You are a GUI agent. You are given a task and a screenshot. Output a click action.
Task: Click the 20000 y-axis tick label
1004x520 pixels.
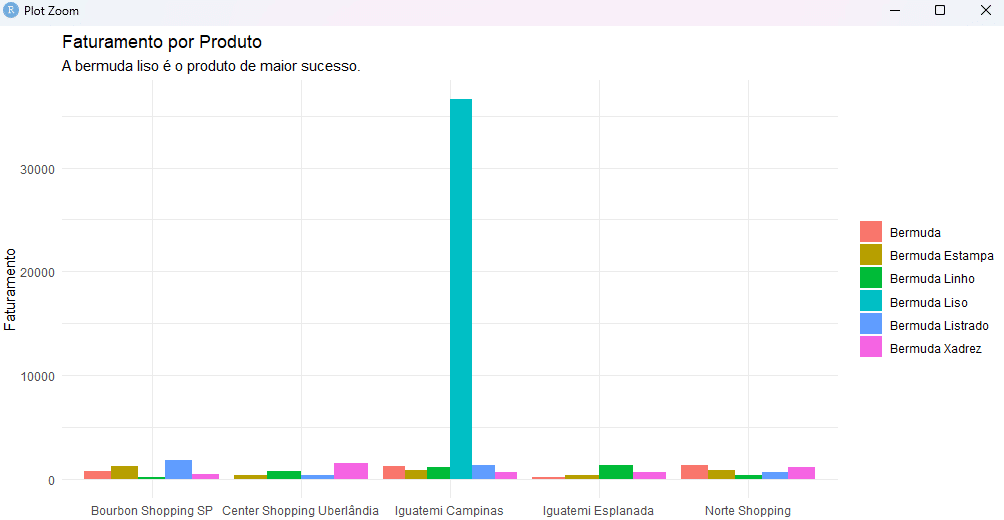pos(37,272)
